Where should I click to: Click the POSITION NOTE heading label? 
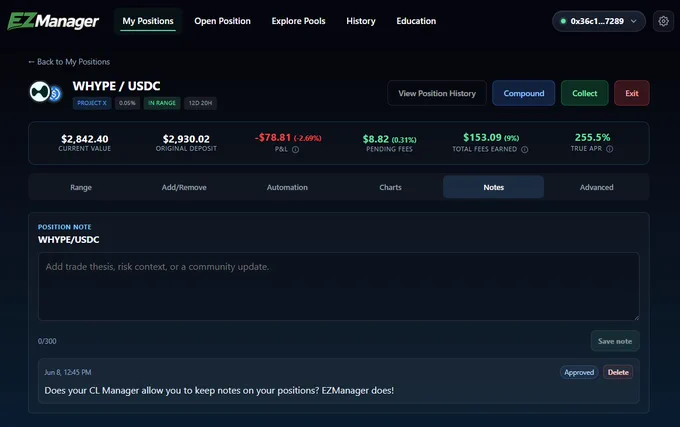tap(65, 227)
